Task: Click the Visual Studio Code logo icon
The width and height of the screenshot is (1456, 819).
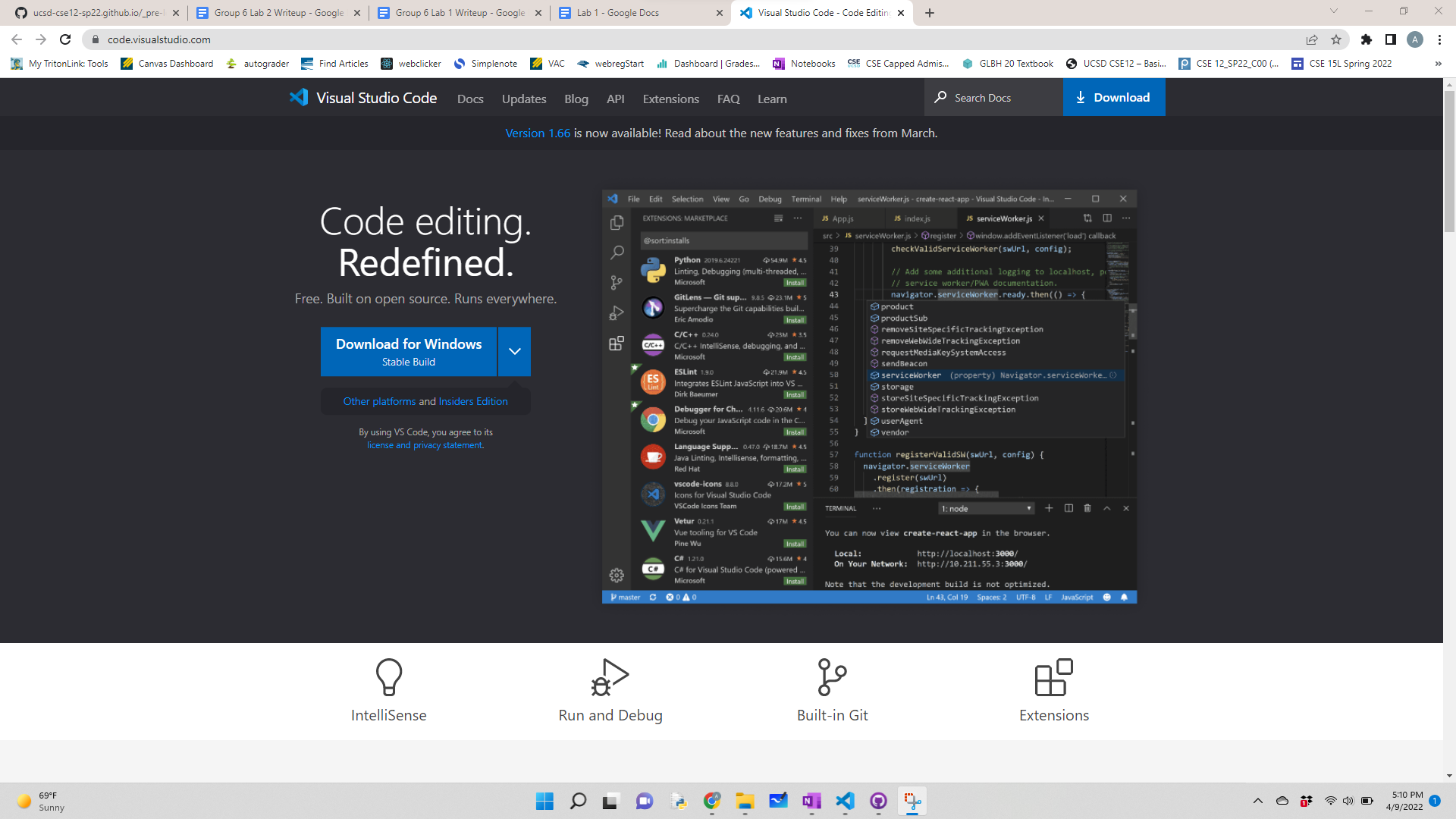Action: pyautogui.click(x=299, y=98)
